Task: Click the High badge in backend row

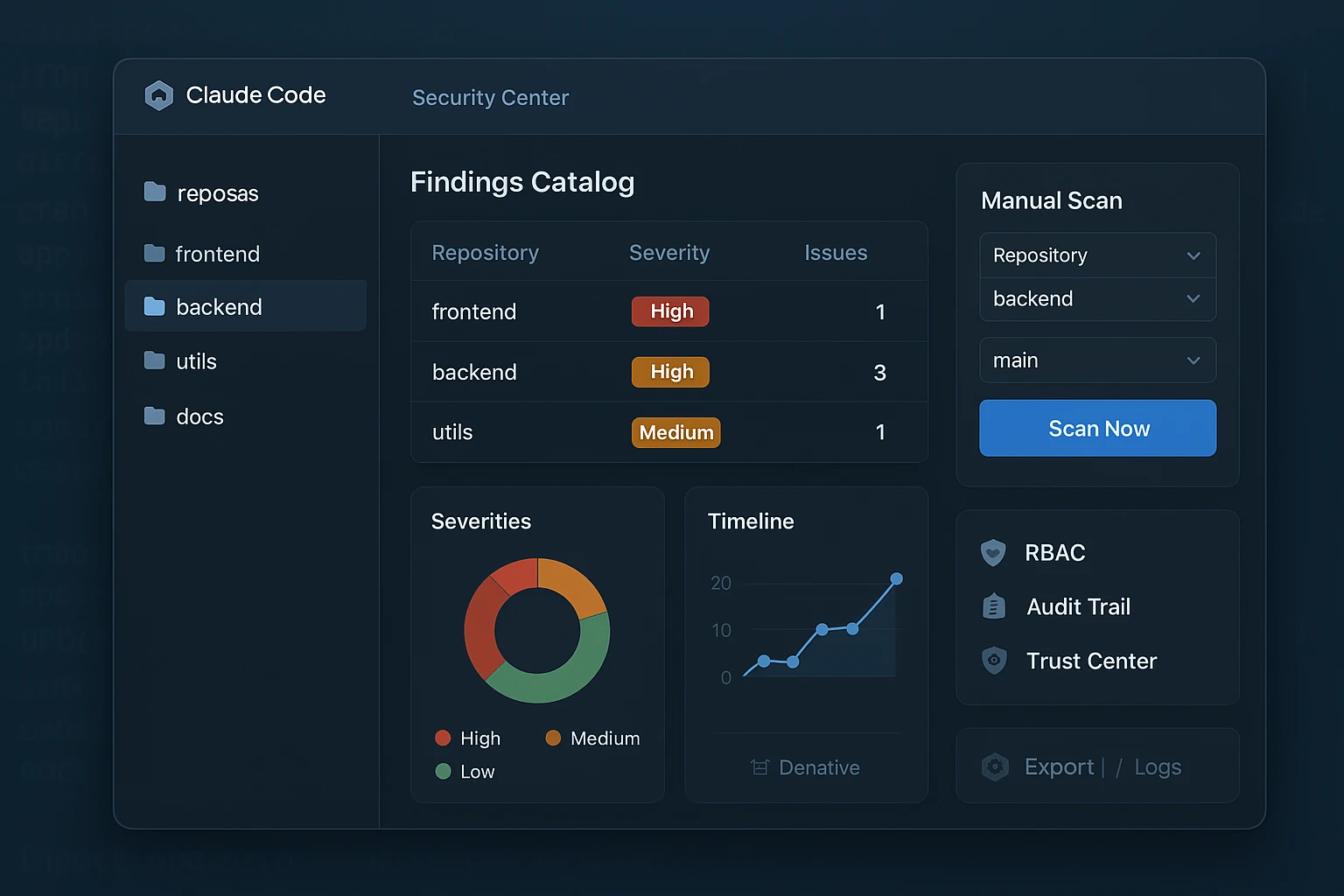Action: [x=670, y=372]
